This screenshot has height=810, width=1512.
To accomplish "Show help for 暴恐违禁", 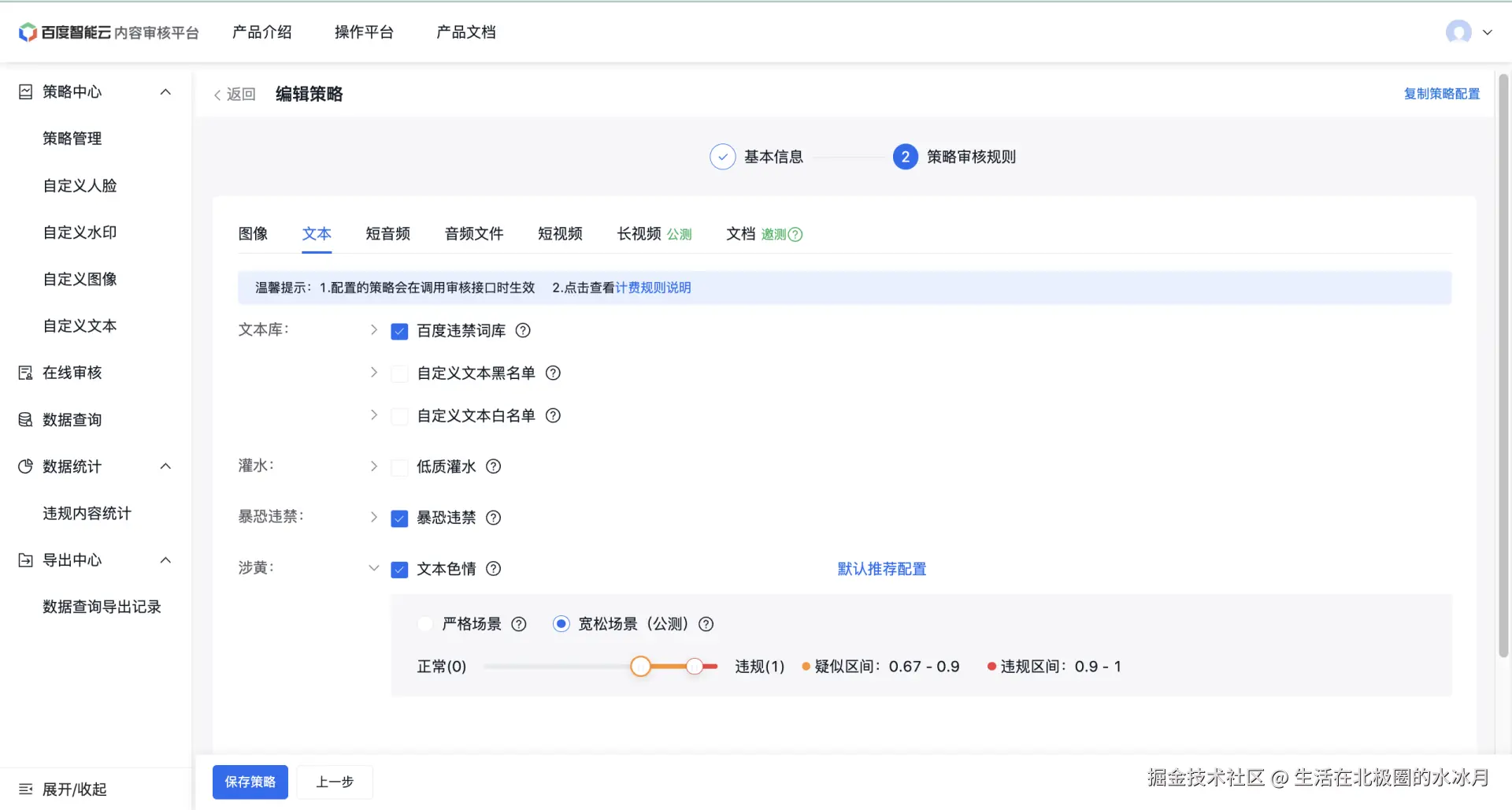I will tap(494, 518).
